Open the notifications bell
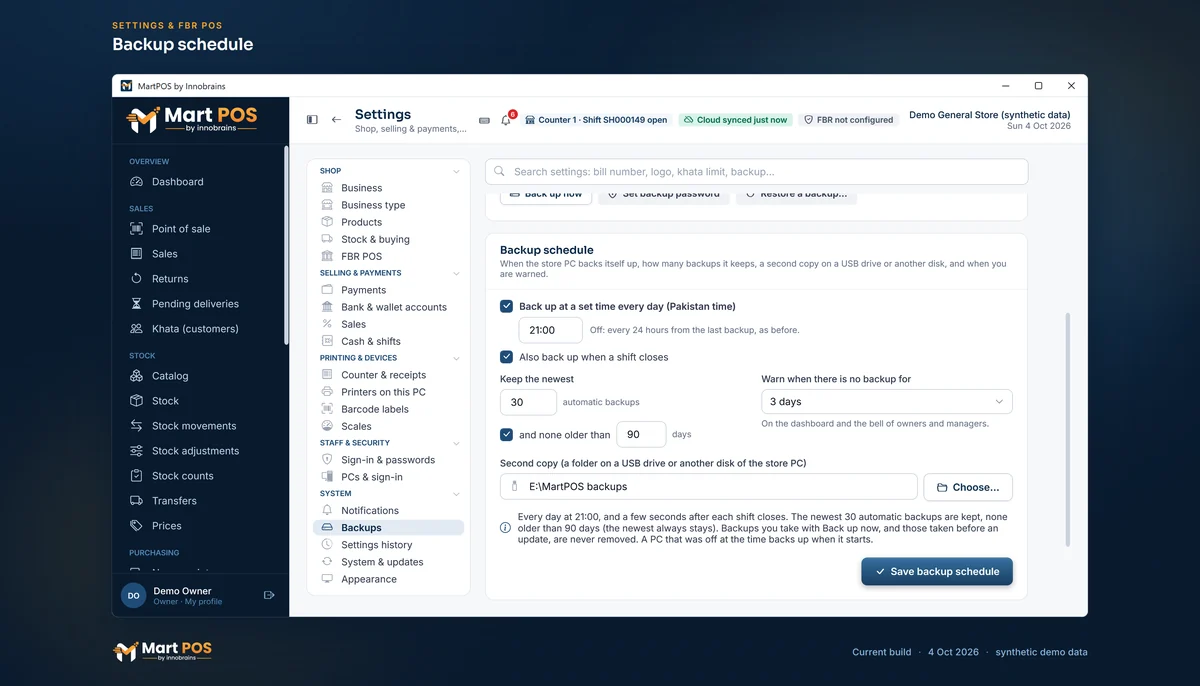This screenshot has height=686, width=1200. point(506,120)
